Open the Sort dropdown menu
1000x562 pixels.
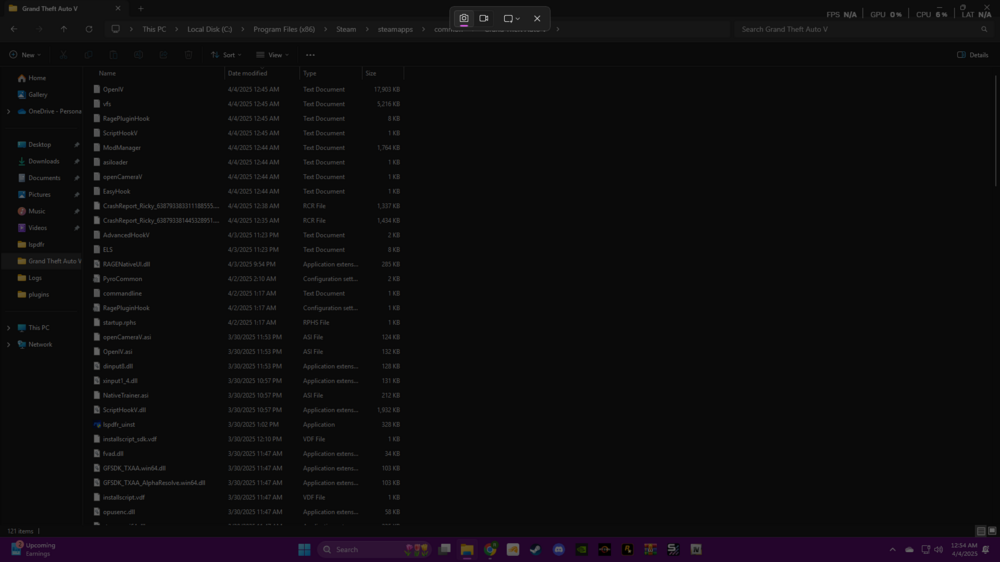[226, 55]
